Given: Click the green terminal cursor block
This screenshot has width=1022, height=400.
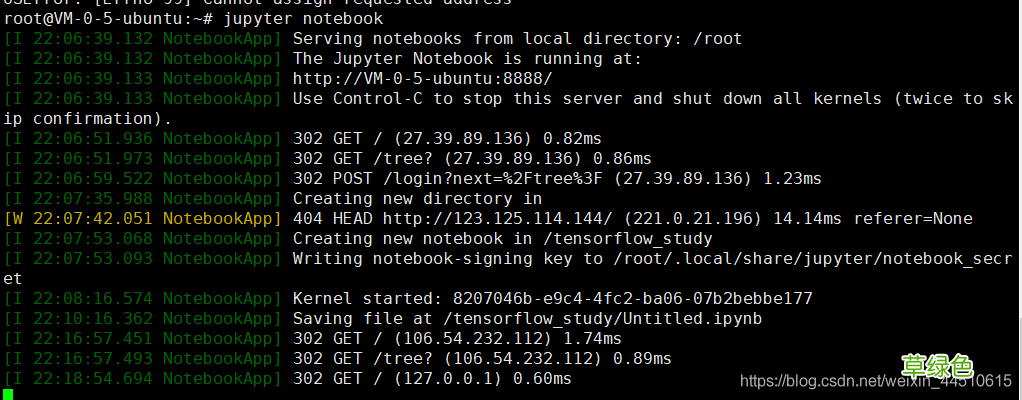Looking at the screenshot, I should 9,394.
